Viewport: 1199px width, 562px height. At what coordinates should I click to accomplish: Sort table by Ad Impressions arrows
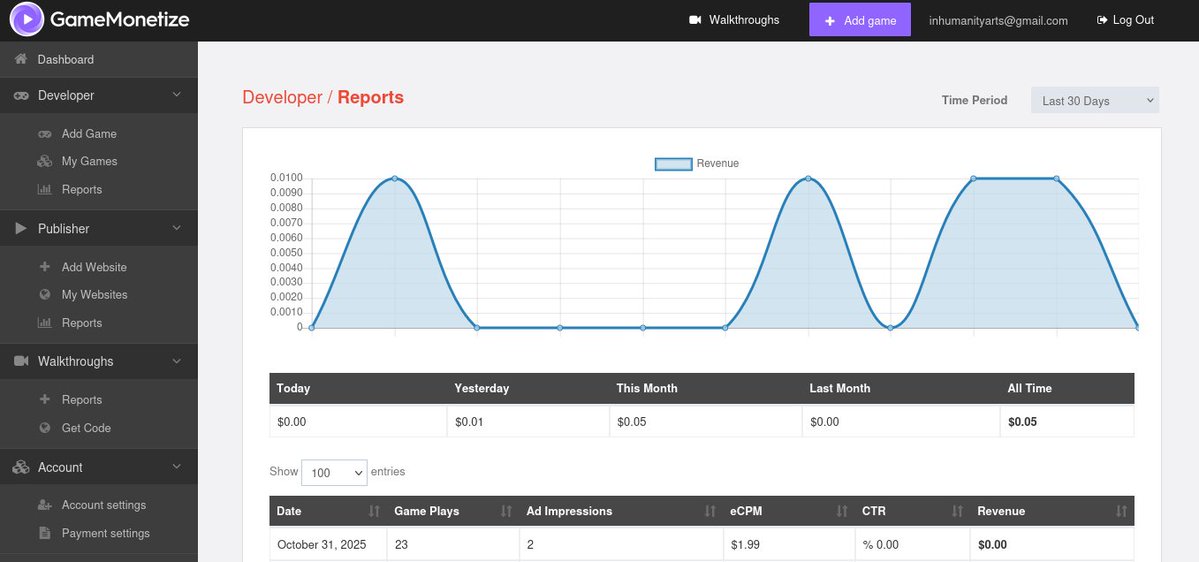point(710,511)
